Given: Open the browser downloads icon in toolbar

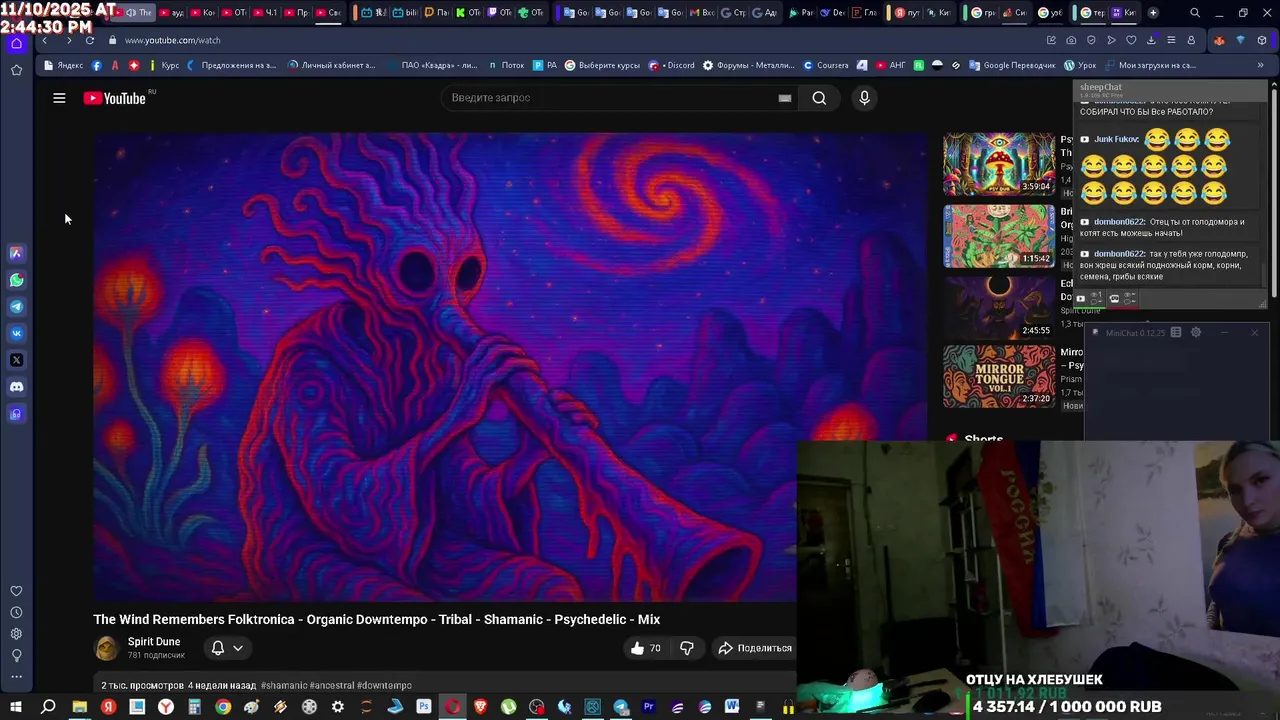Looking at the screenshot, I should coord(1151,40).
